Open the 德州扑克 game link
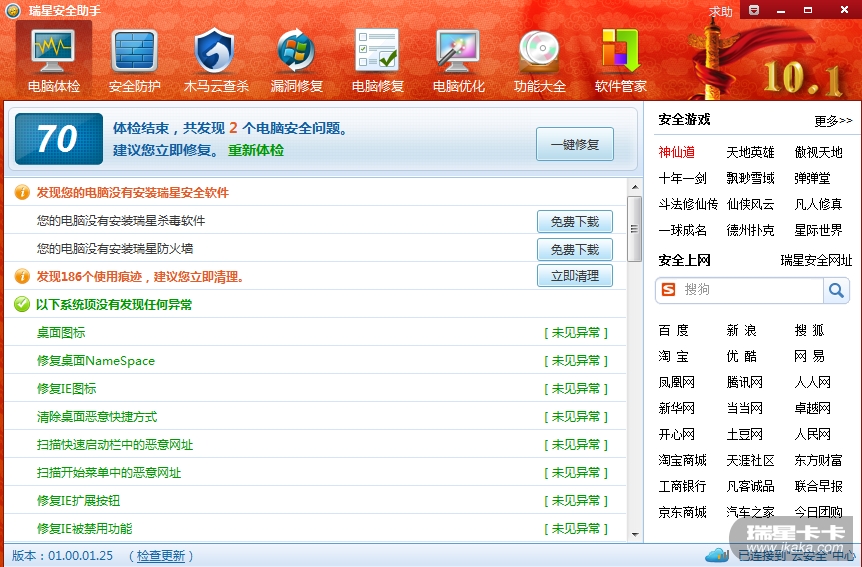This screenshot has width=862, height=567. (x=750, y=230)
